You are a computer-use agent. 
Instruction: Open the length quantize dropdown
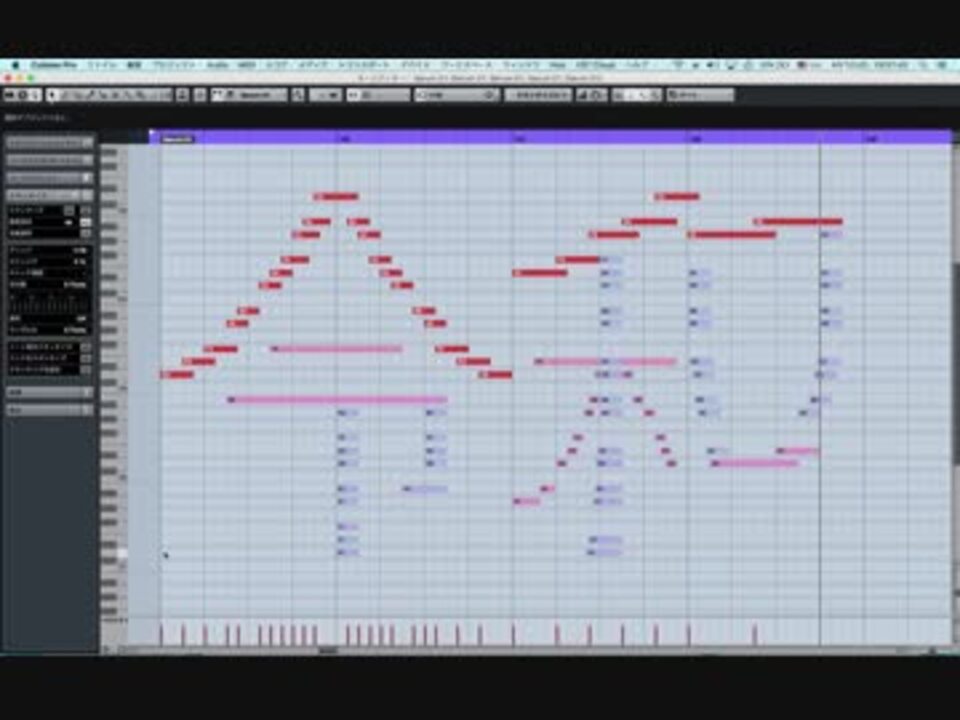[x=538, y=95]
